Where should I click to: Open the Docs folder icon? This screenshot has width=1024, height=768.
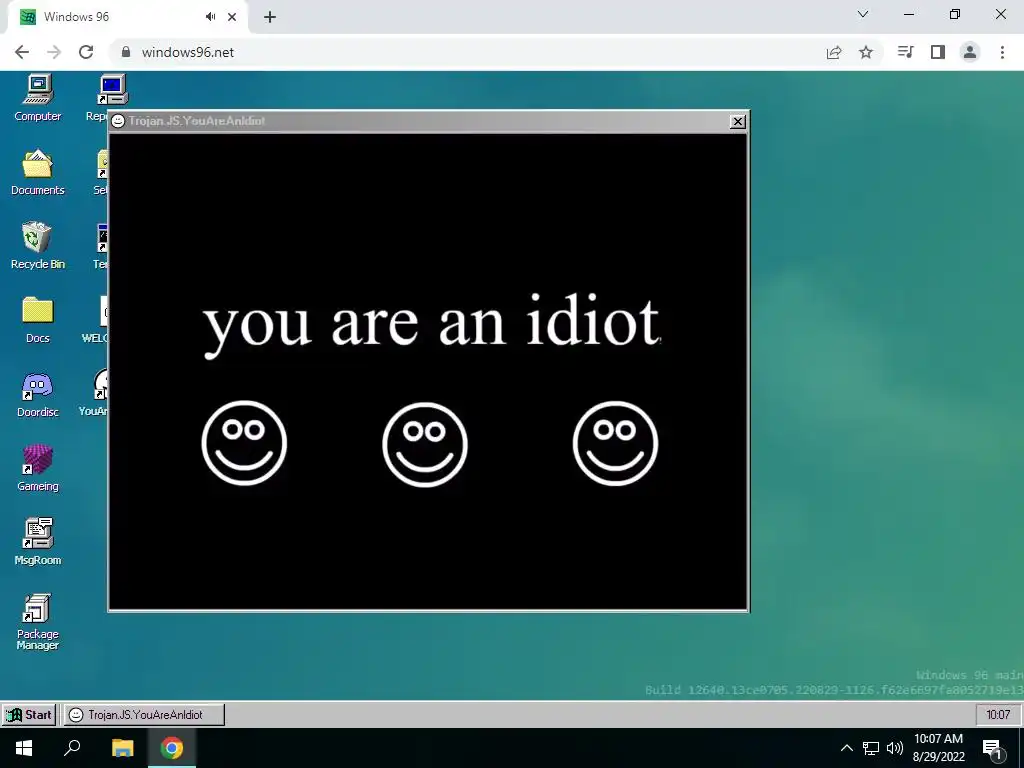coord(38,320)
